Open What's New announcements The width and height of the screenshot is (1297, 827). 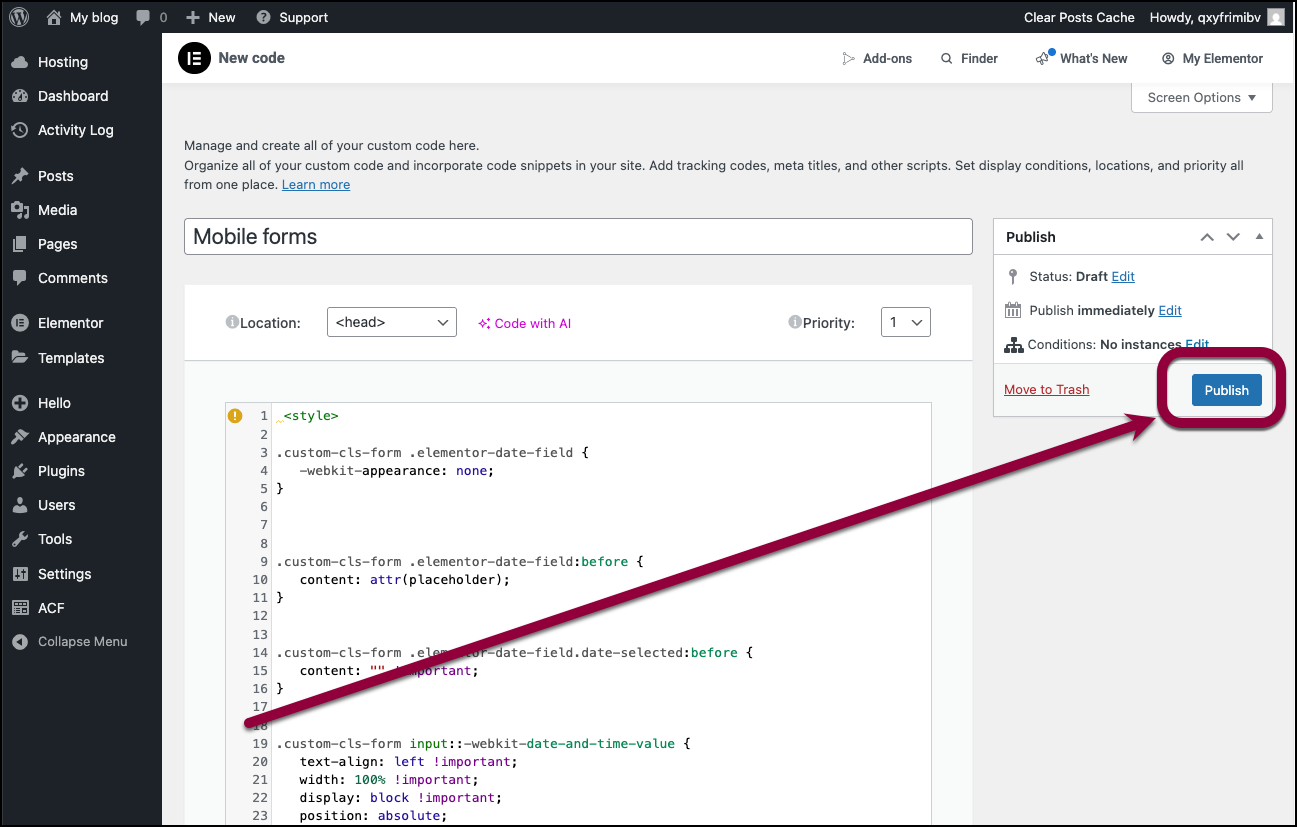[1082, 59]
